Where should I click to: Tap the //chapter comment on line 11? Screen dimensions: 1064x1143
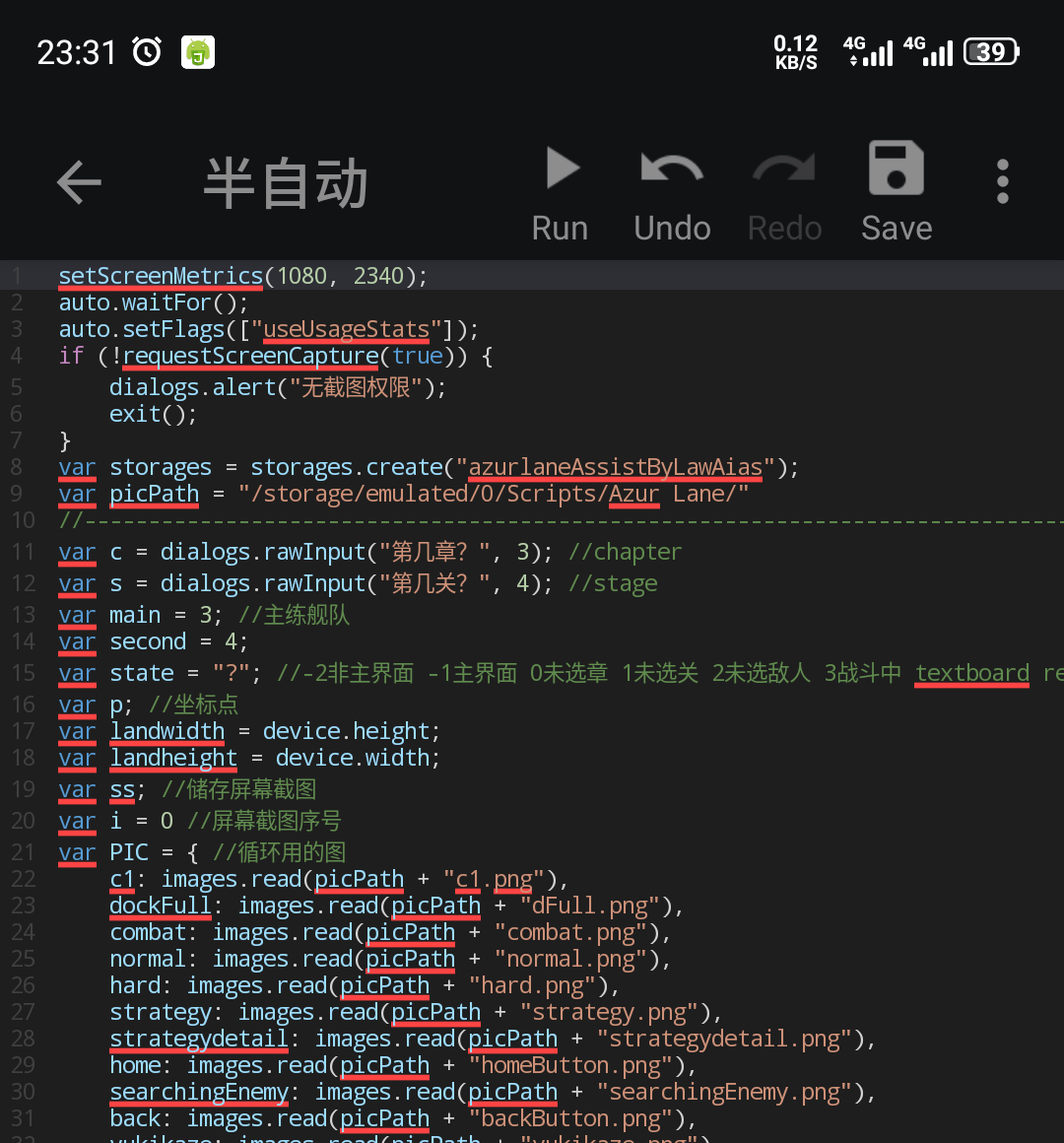coord(625,552)
